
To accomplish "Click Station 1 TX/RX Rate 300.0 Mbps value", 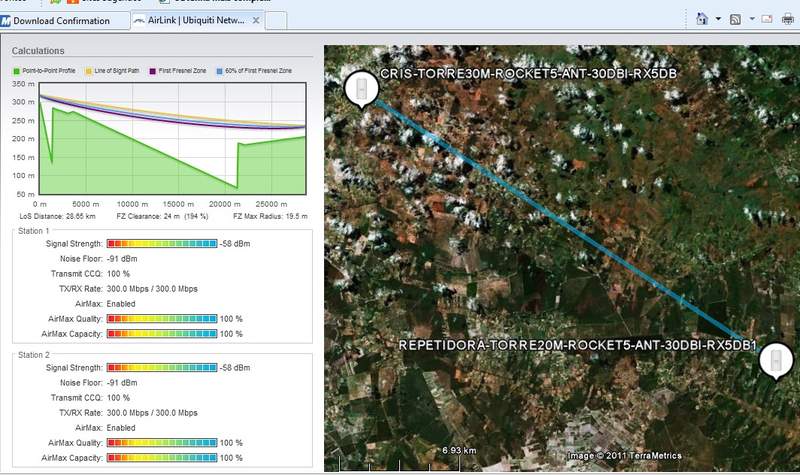I will pos(152,289).
